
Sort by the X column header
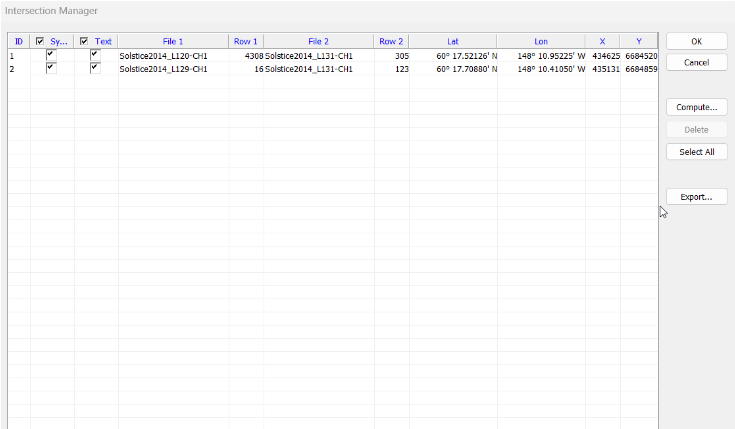[602, 41]
